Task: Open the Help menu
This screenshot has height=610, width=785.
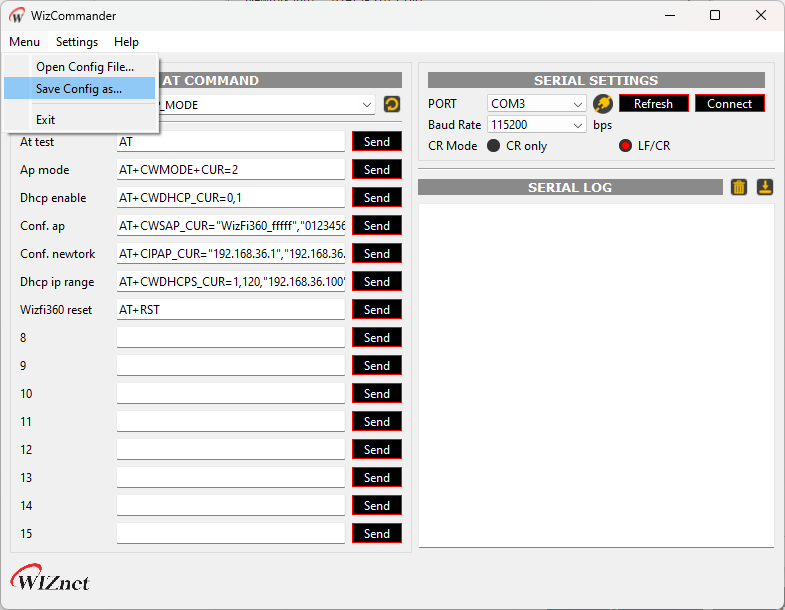Action: (126, 42)
